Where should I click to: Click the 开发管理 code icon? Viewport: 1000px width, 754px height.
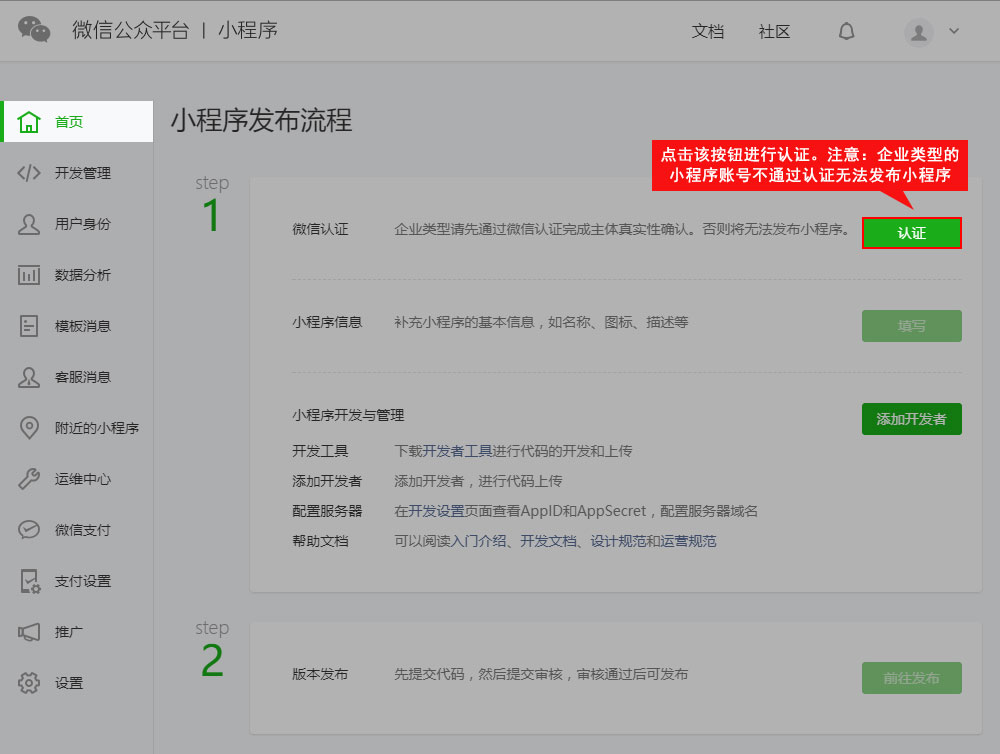[x=29, y=173]
